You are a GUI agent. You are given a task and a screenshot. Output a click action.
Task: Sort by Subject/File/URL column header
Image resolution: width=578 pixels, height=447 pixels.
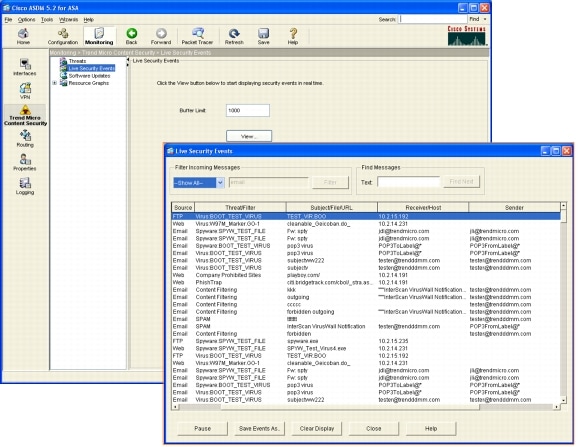(x=331, y=207)
